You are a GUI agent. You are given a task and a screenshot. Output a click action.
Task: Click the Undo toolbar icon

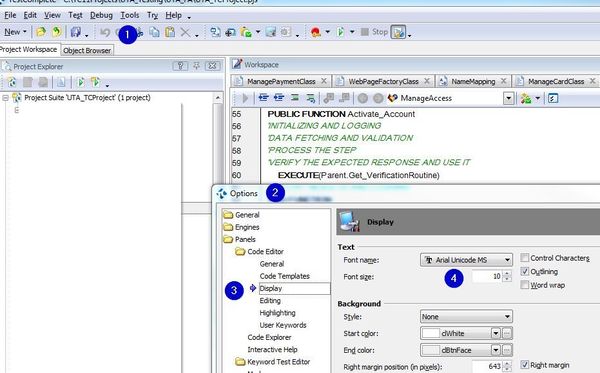(x=105, y=32)
